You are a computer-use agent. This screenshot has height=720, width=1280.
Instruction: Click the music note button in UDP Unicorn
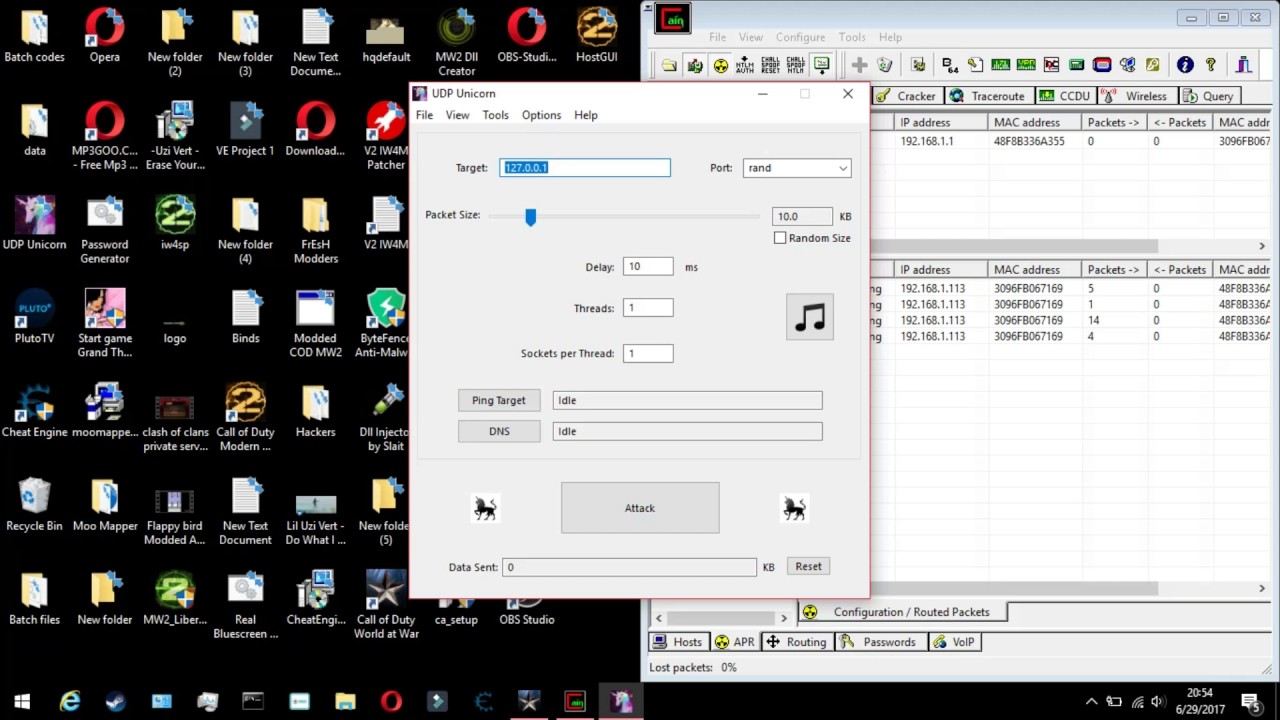(810, 317)
